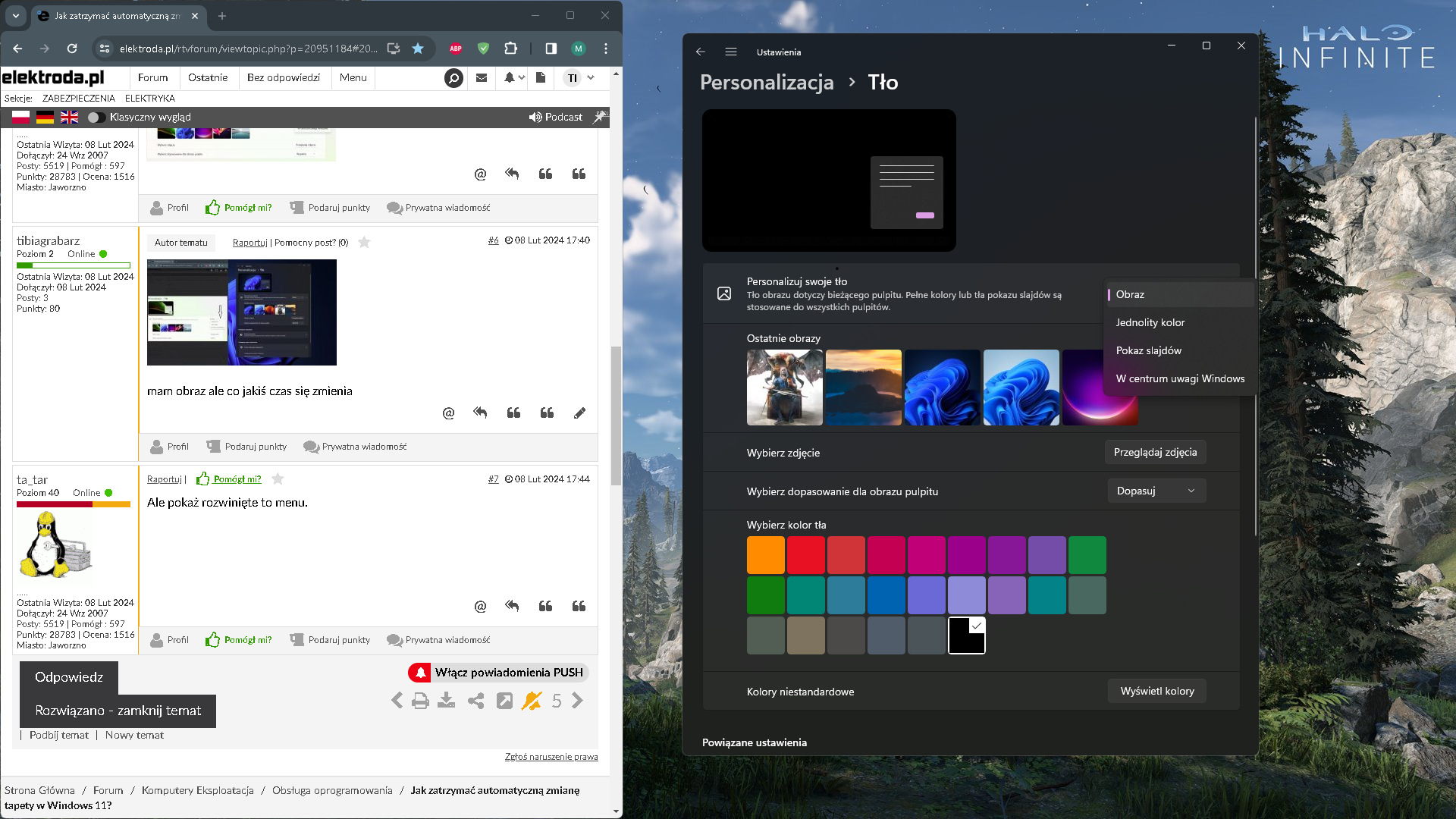
Task: Open Zgłoś naruszenie prawa link
Action: [x=551, y=757]
